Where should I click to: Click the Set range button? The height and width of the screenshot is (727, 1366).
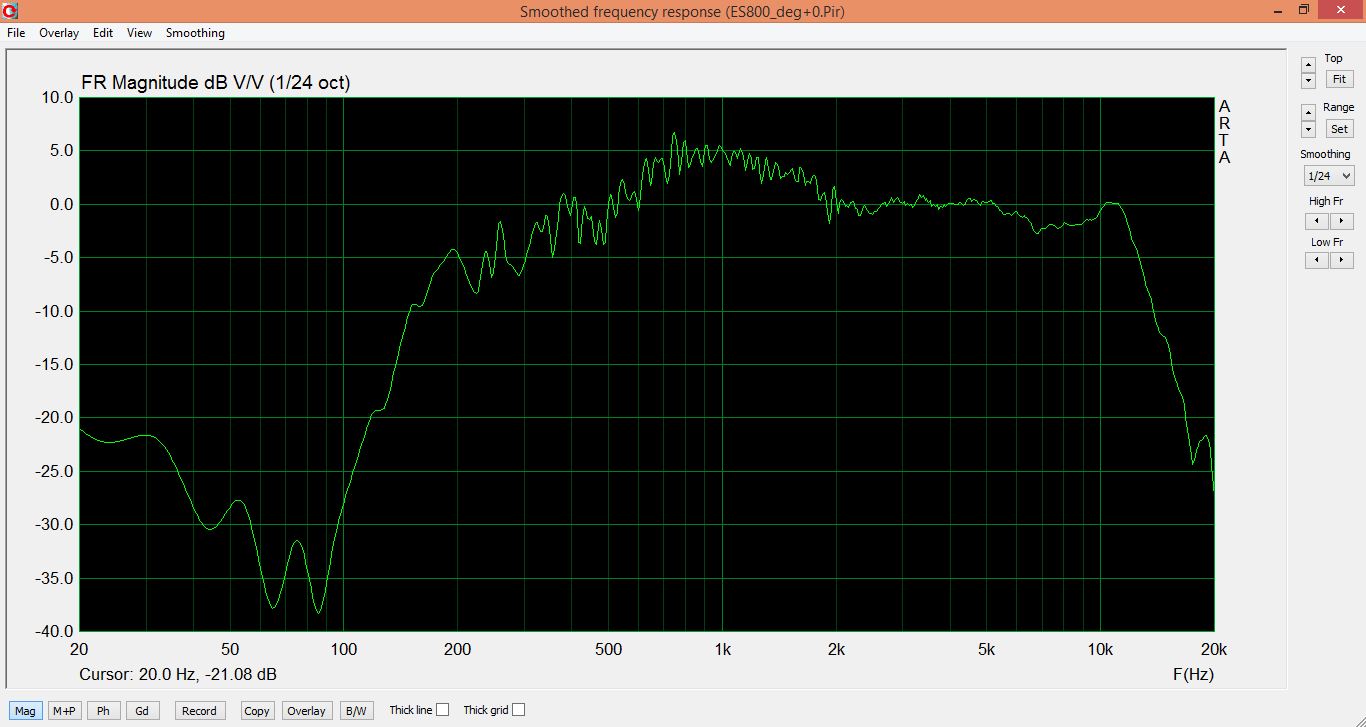pos(1339,129)
